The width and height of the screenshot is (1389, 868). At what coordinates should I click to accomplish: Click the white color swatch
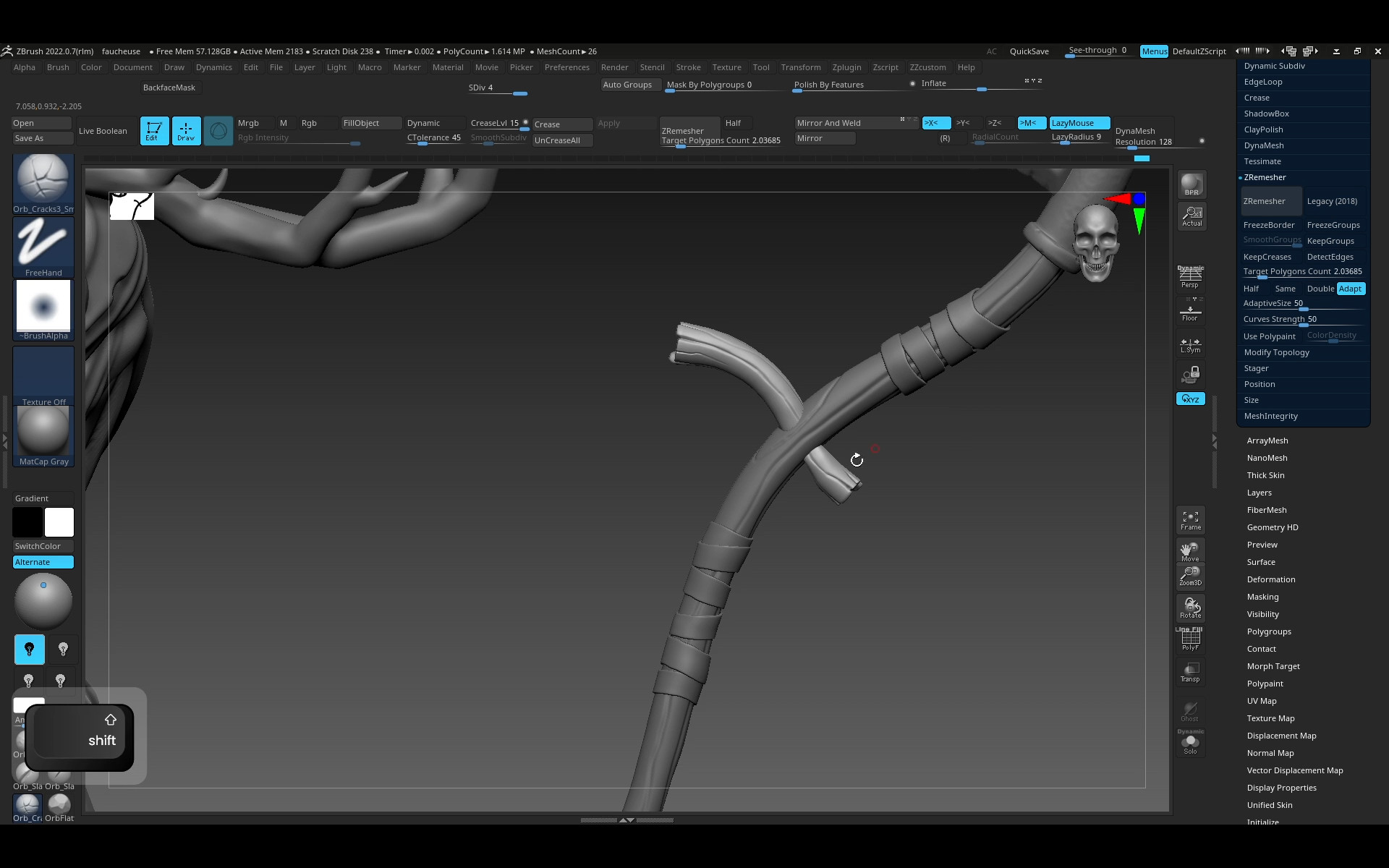[59, 522]
